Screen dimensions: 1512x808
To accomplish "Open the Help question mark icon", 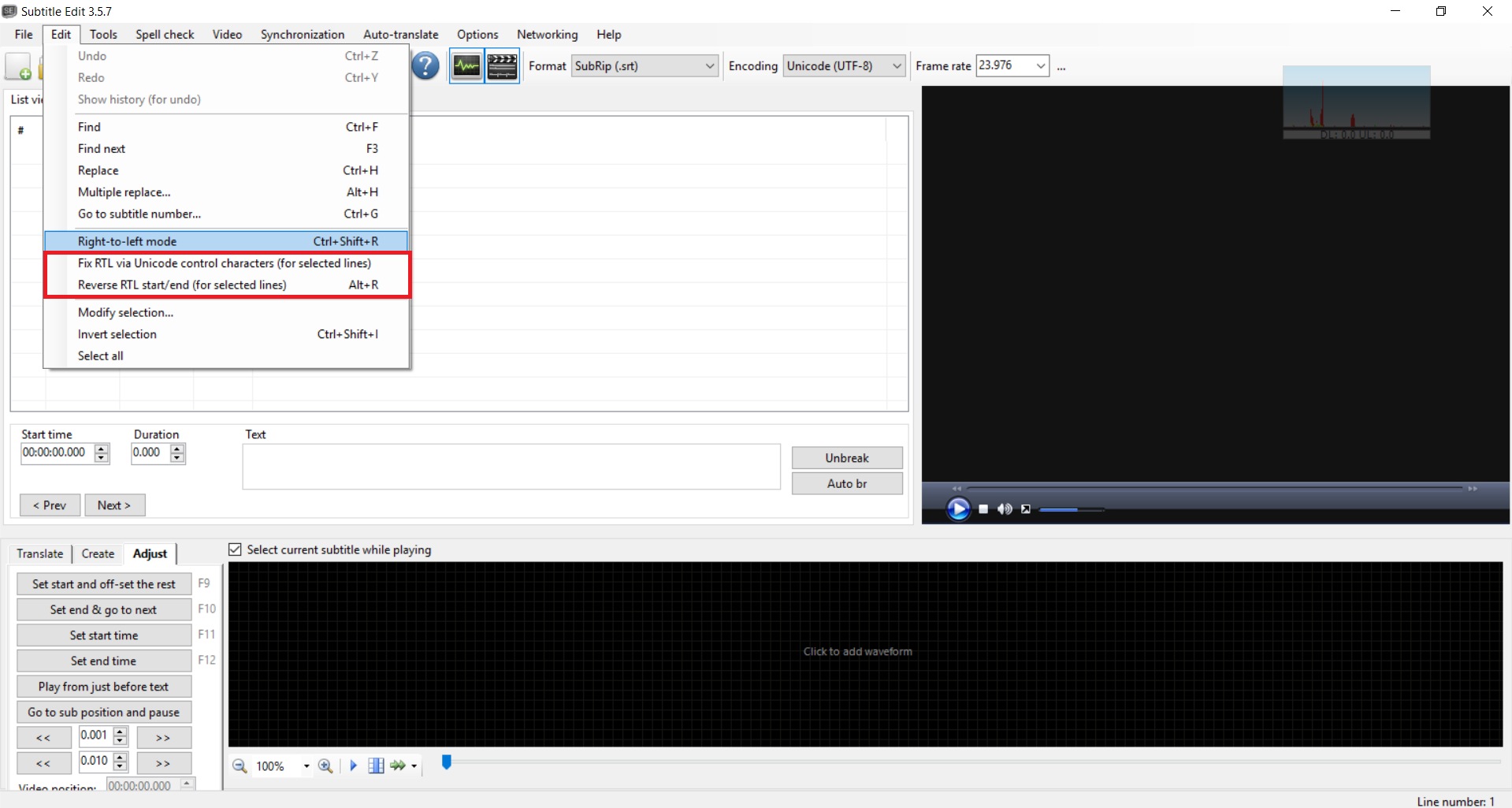I will click(x=425, y=66).
